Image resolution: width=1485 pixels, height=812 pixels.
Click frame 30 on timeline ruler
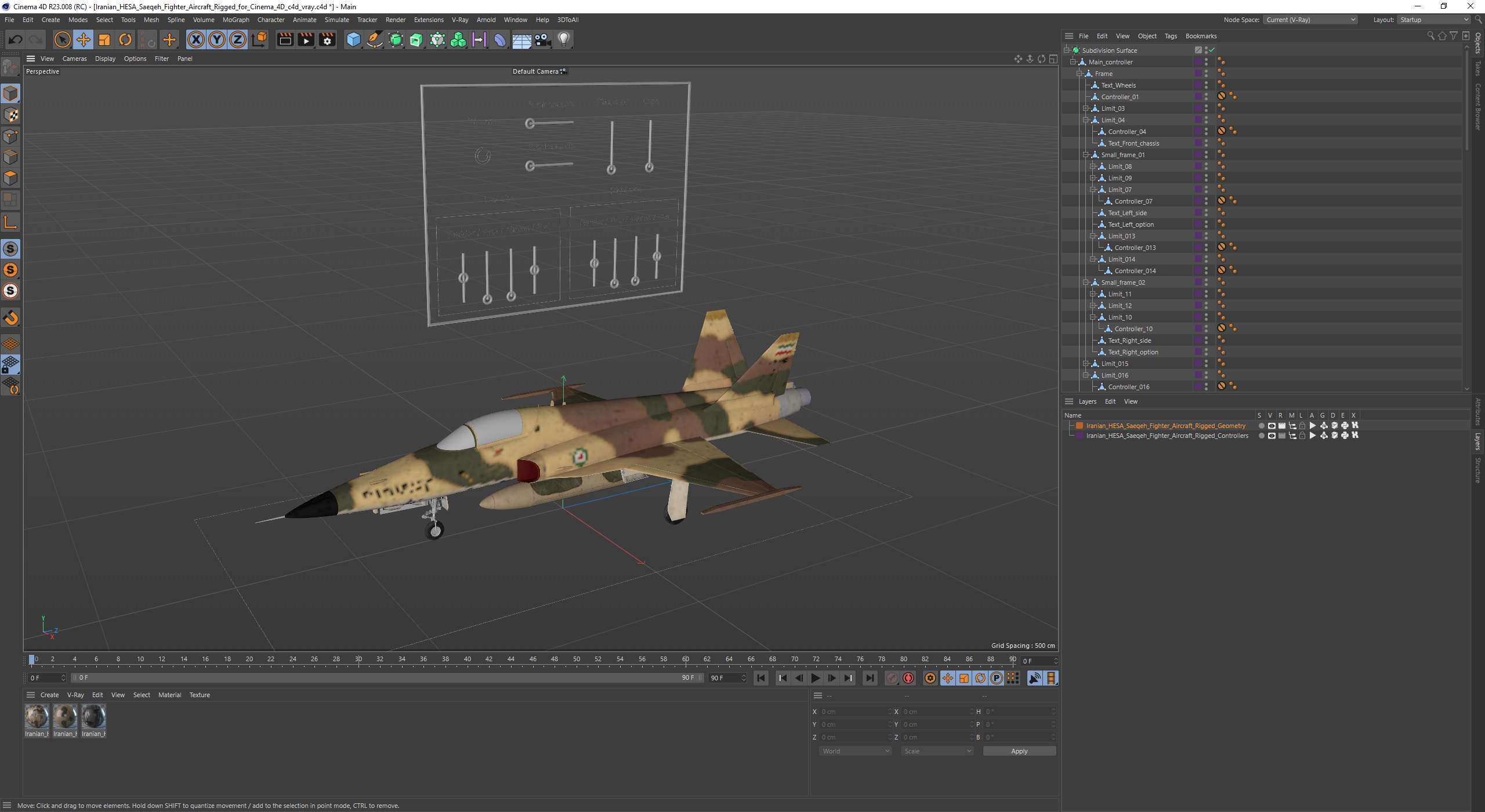(358, 659)
